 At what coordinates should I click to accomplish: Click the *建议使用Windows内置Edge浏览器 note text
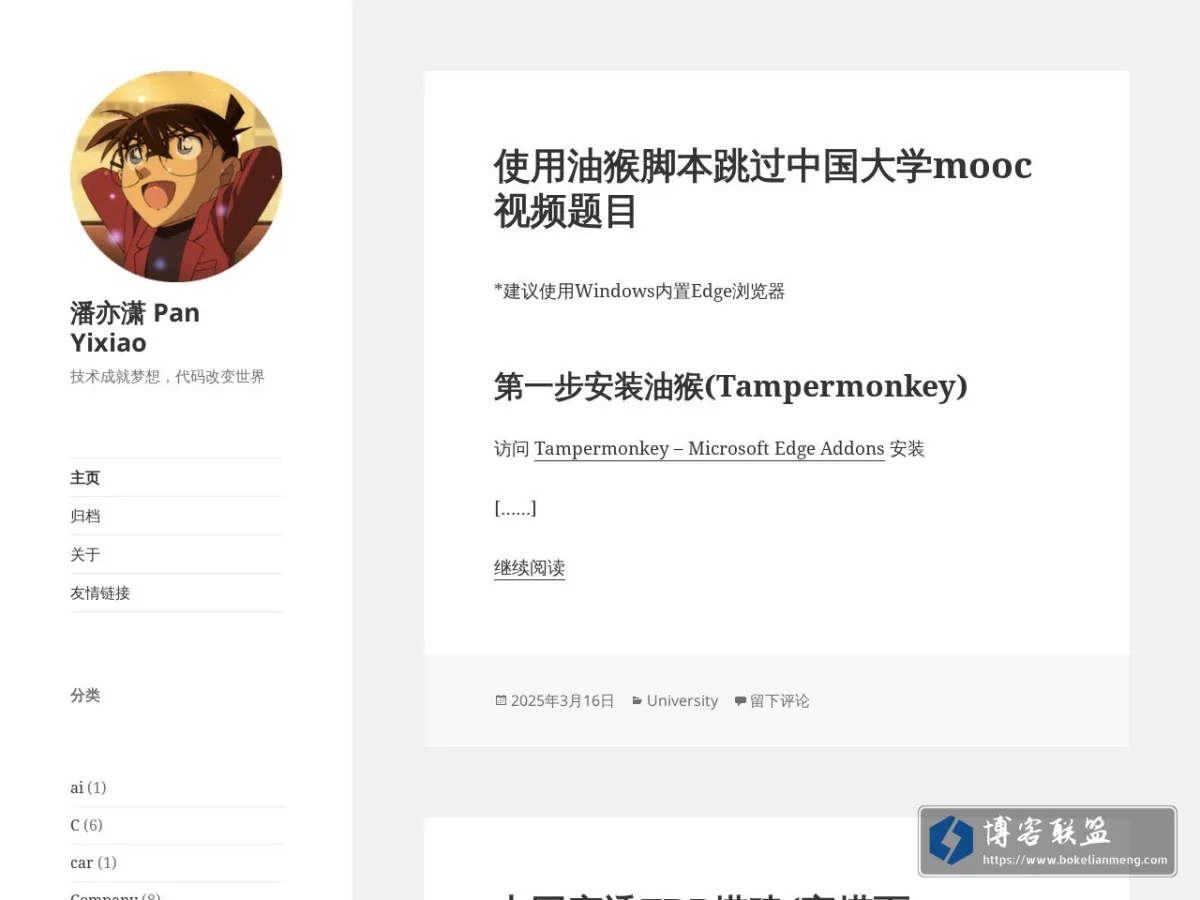tap(639, 291)
